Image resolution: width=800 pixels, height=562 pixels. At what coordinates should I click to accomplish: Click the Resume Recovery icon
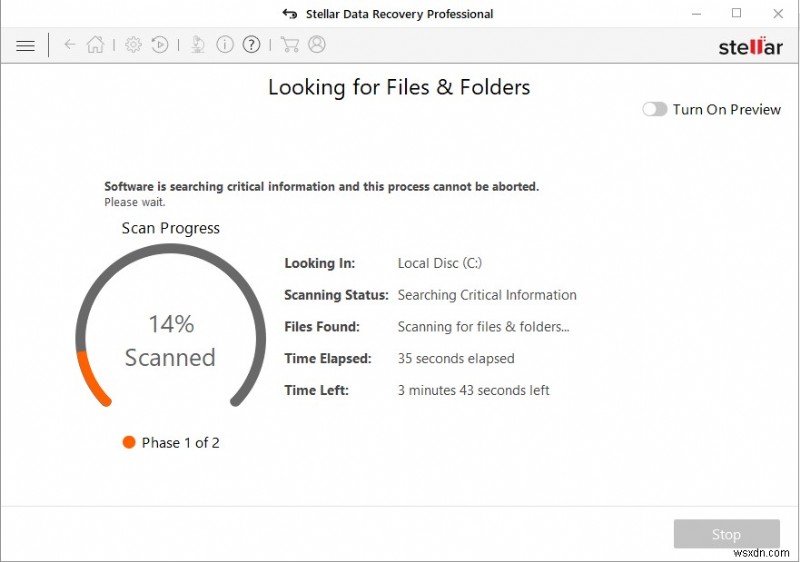click(x=160, y=45)
